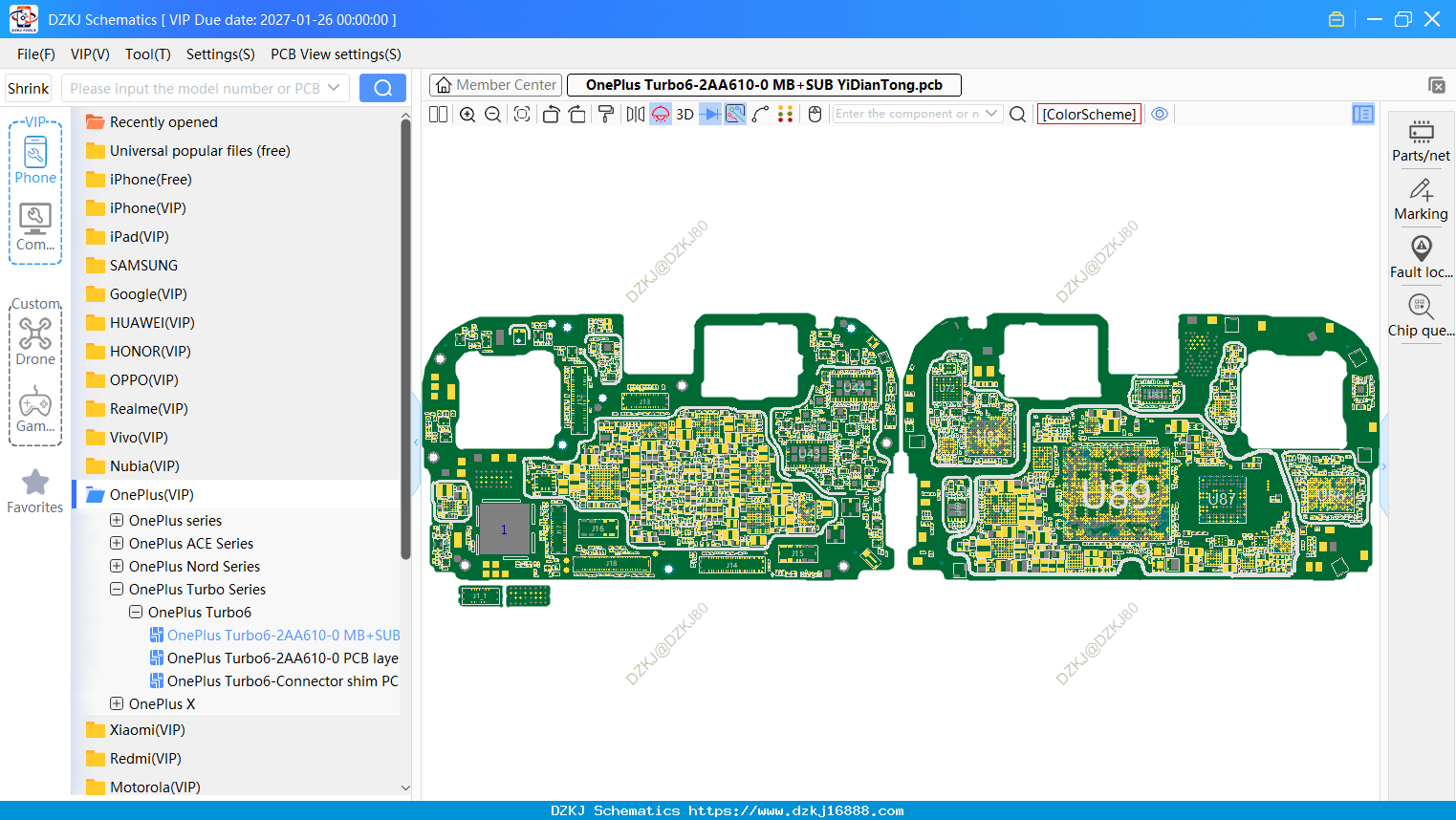Toggle the diode mode icon
The width and height of the screenshot is (1456, 820).
coord(709,114)
